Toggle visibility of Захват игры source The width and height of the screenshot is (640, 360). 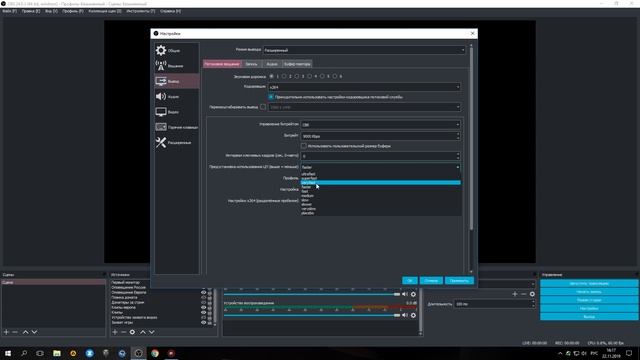tap(203, 322)
